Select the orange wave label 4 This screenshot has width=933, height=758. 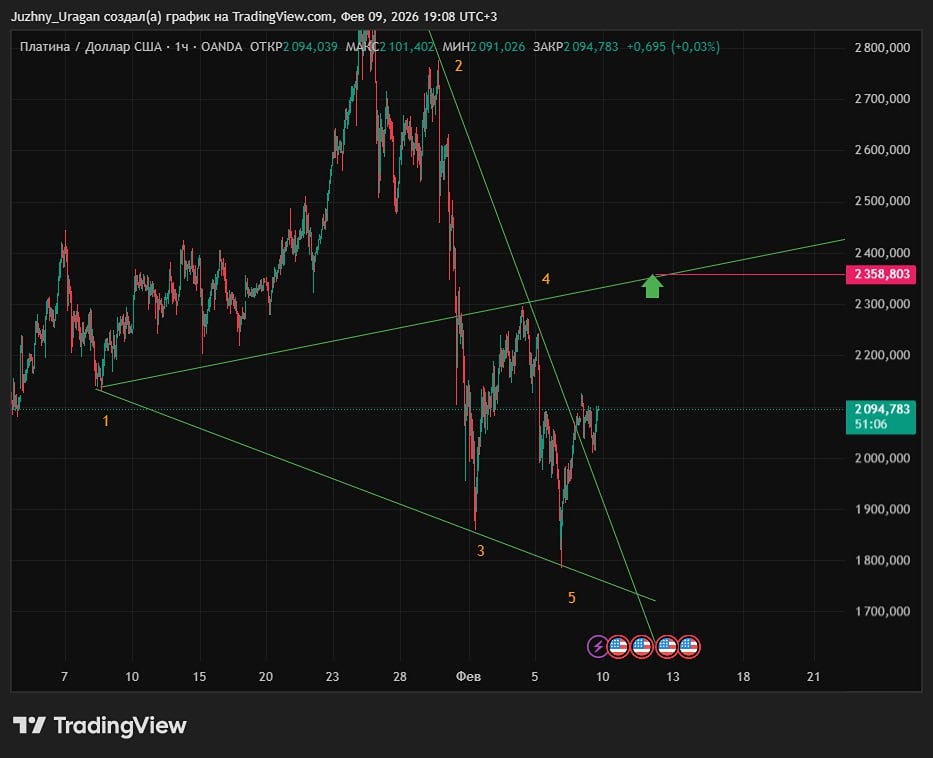(546, 279)
